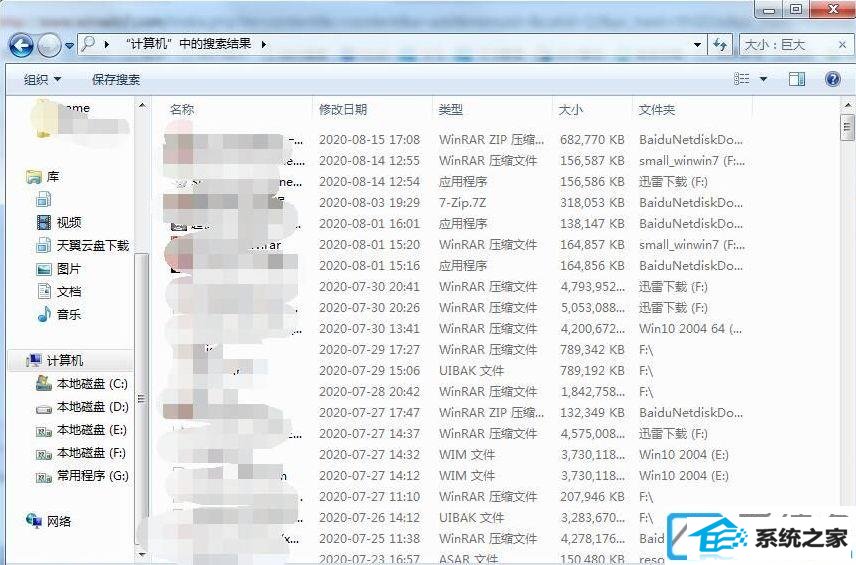Open 本地磁盘 (D:) drive
The height and width of the screenshot is (565, 856).
coord(93,407)
